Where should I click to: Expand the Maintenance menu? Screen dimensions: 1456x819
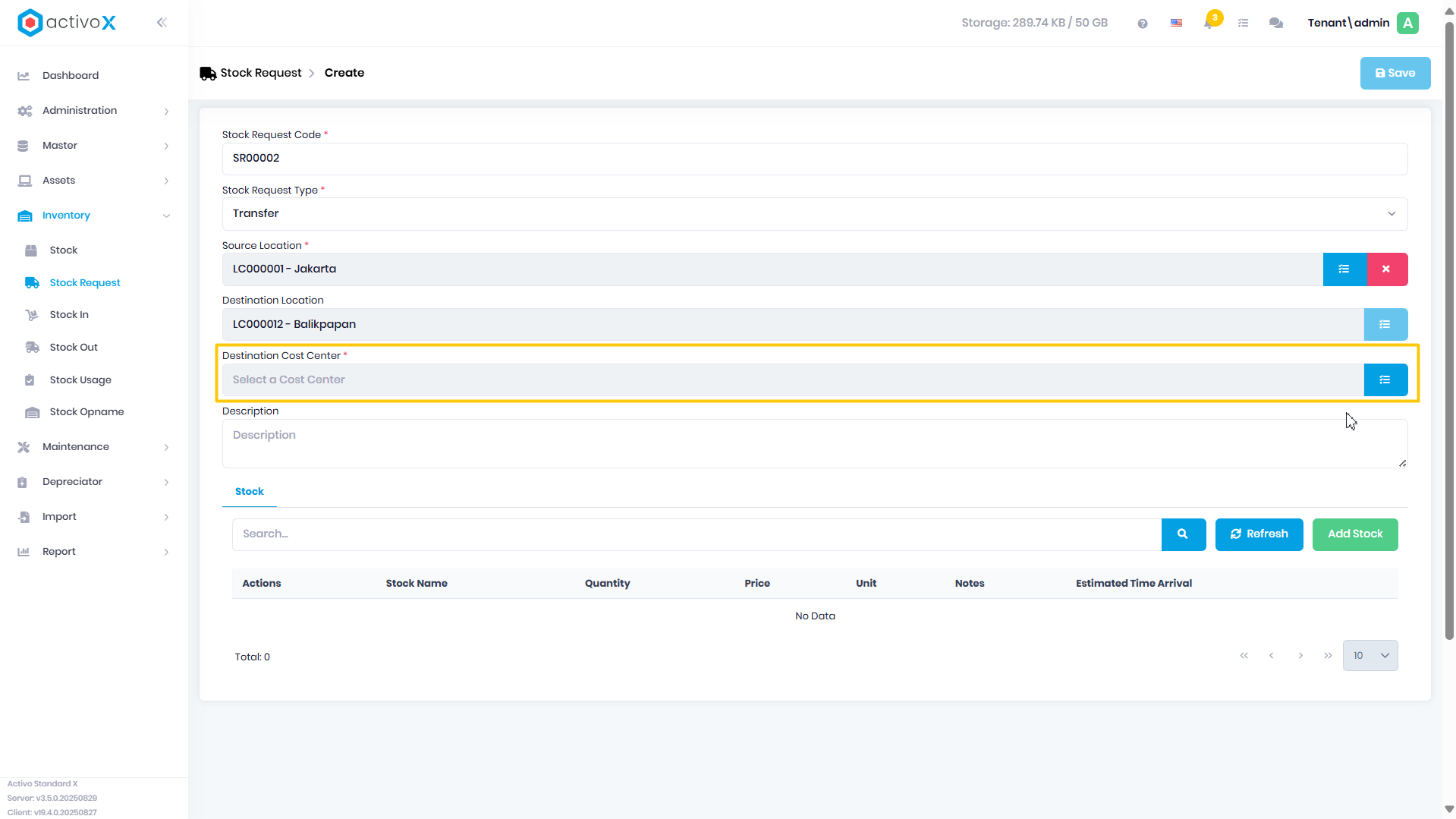tap(166, 448)
